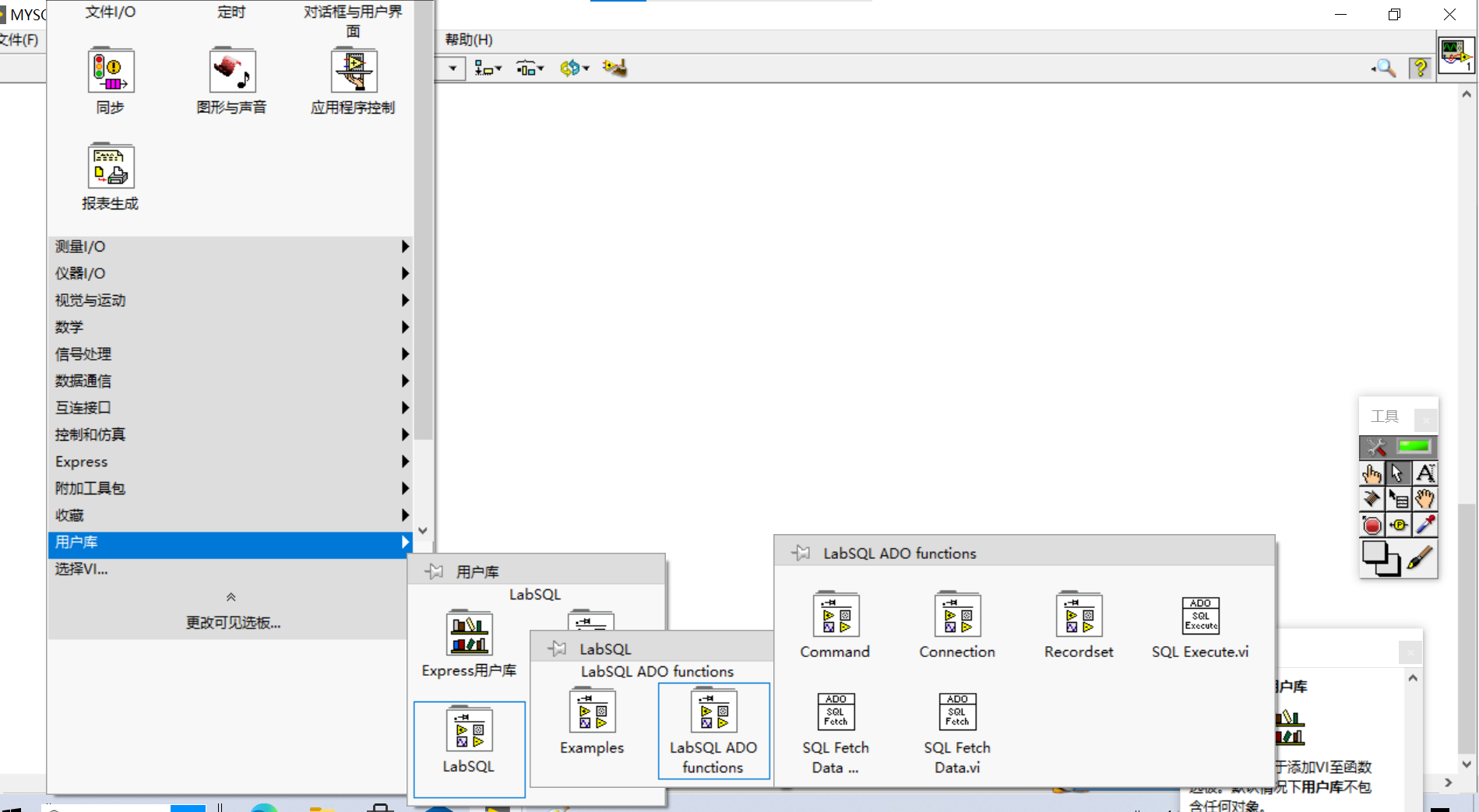This screenshot has height=812, width=1479.
Task: Select the Probe tool
Action: pos(1398,526)
